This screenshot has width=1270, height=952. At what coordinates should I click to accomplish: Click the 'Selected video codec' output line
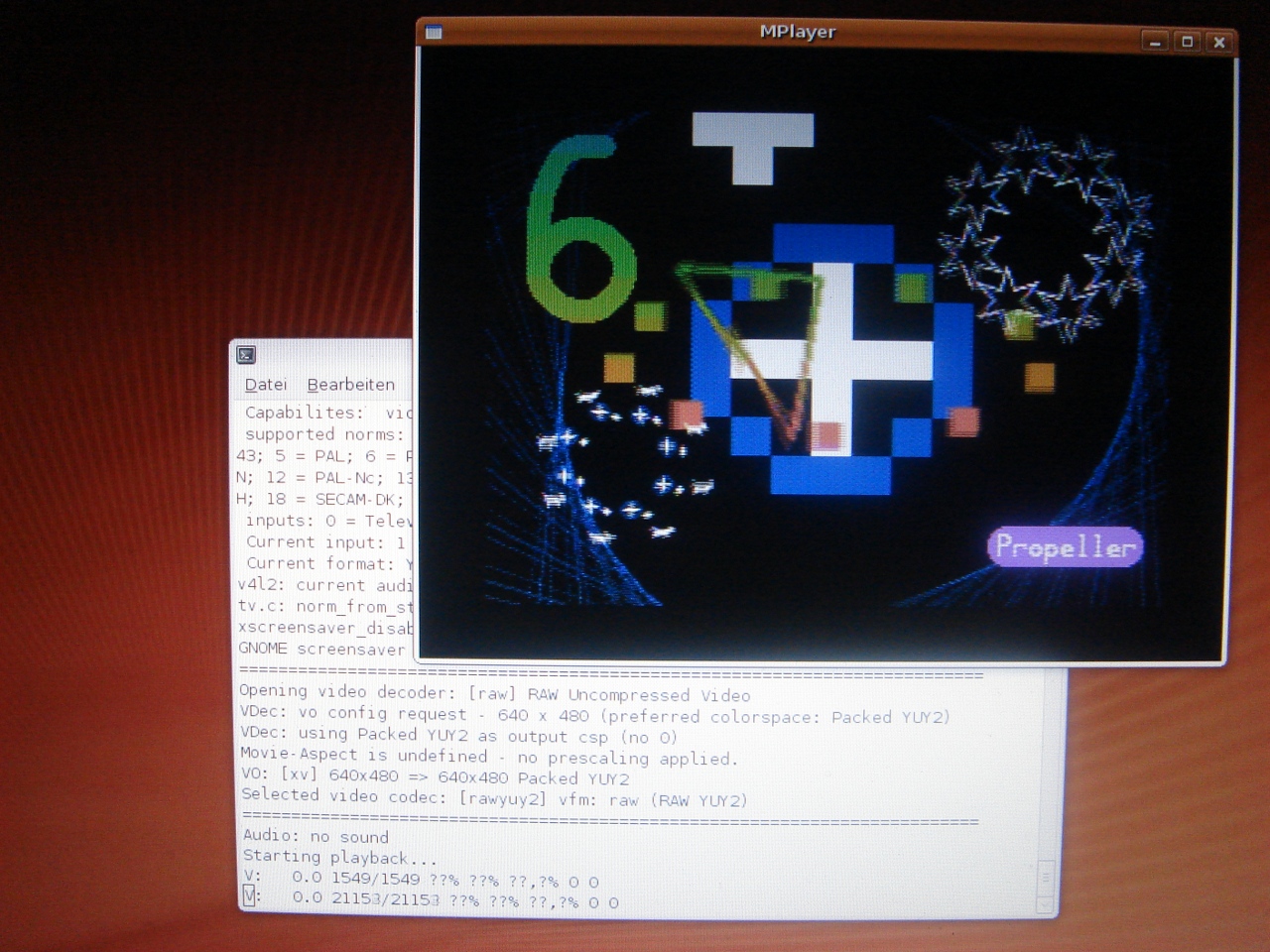click(494, 797)
